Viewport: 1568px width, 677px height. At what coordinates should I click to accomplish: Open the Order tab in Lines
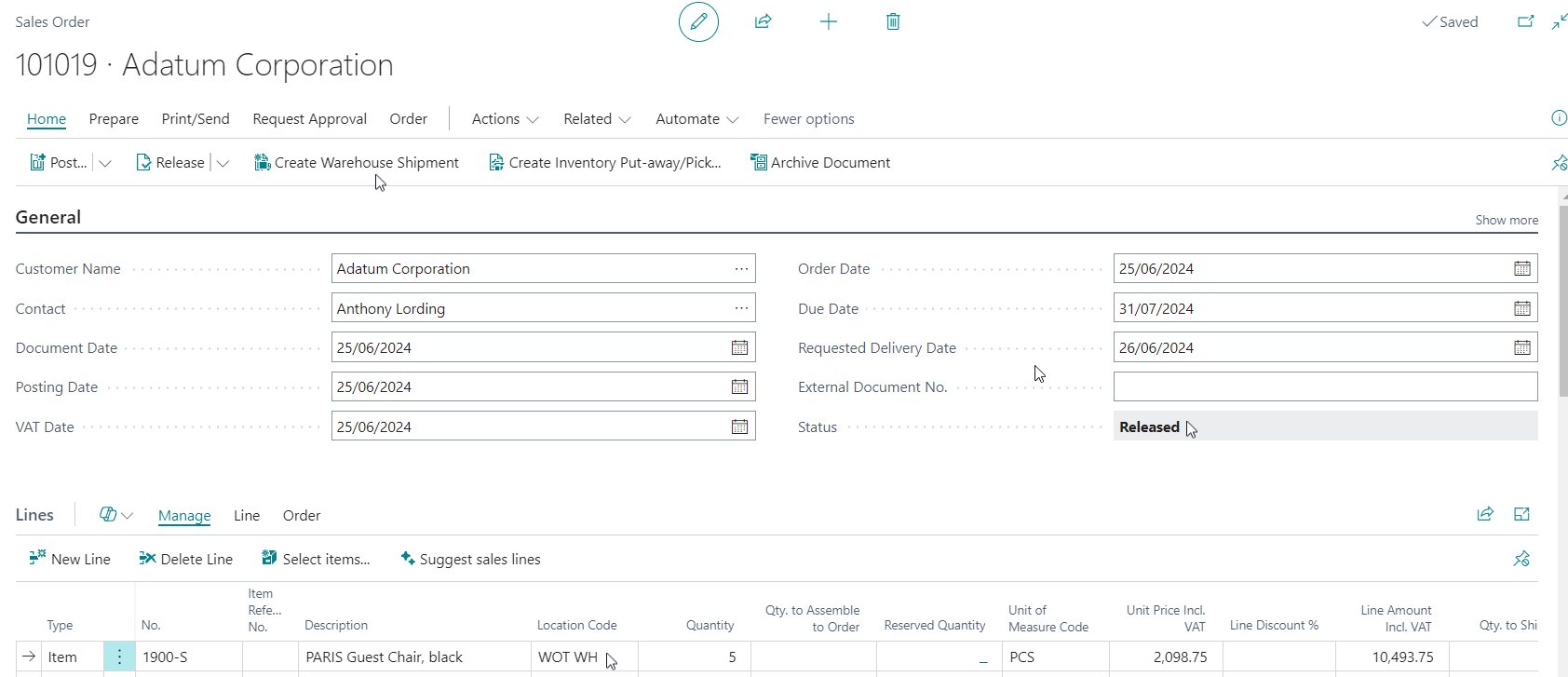tap(302, 515)
